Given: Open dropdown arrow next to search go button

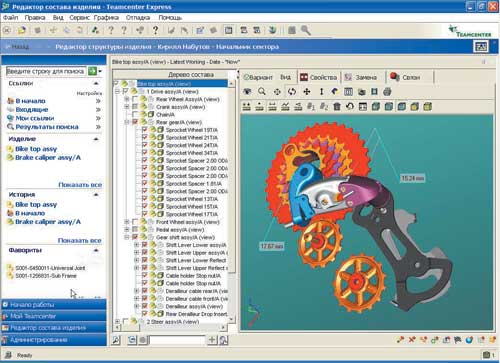Looking at the screenshot, I should pos(100,71).
